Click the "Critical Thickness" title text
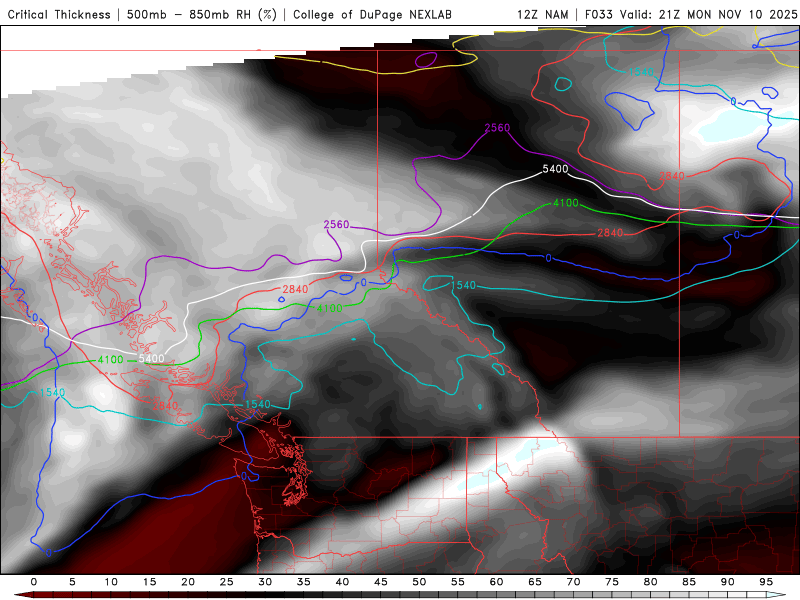Screen dimensions: 800x600 (59, 14)
